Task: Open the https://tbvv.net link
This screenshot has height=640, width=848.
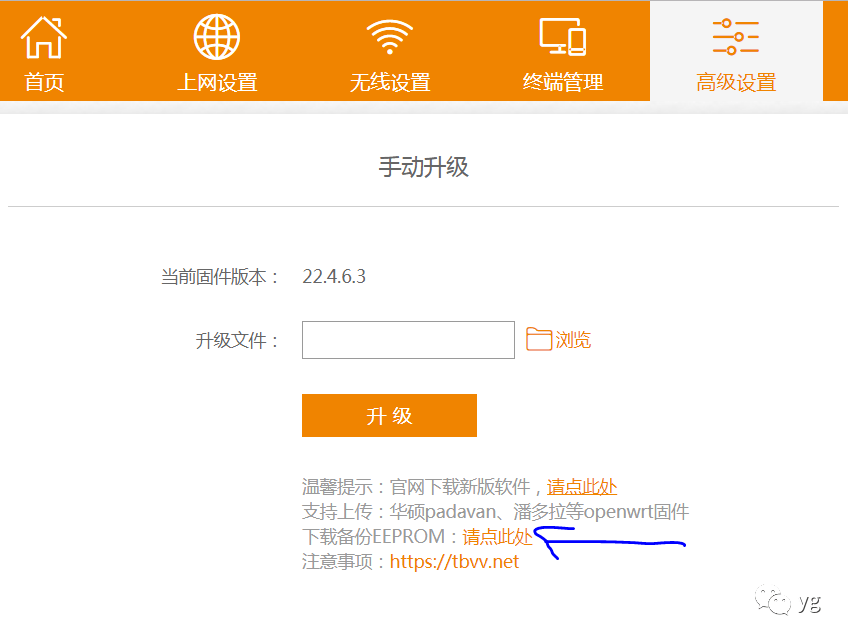Action: pos(454,562)
